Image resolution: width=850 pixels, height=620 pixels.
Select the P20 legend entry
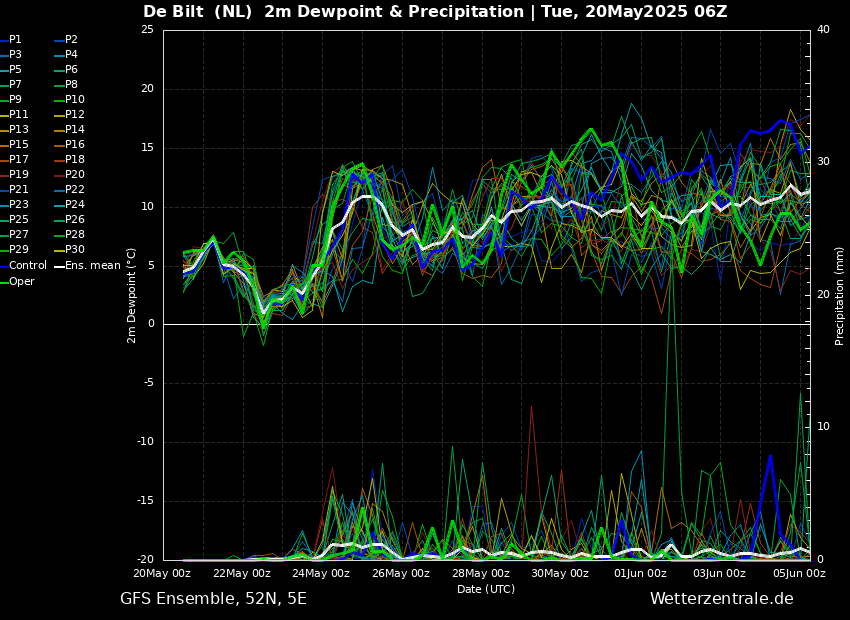[70, 175]
